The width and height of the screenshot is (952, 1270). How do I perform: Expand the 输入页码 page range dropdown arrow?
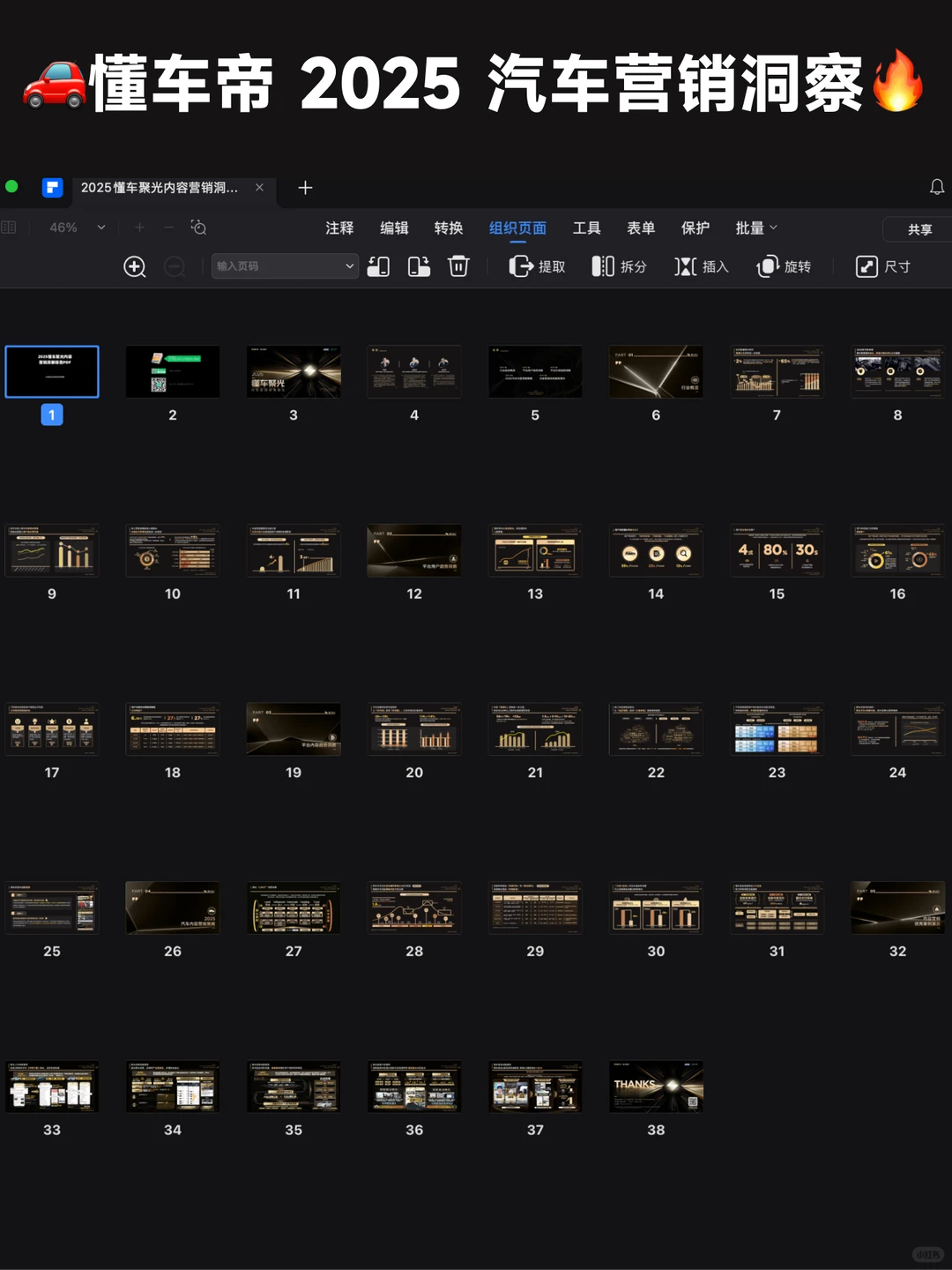(349, 266)
